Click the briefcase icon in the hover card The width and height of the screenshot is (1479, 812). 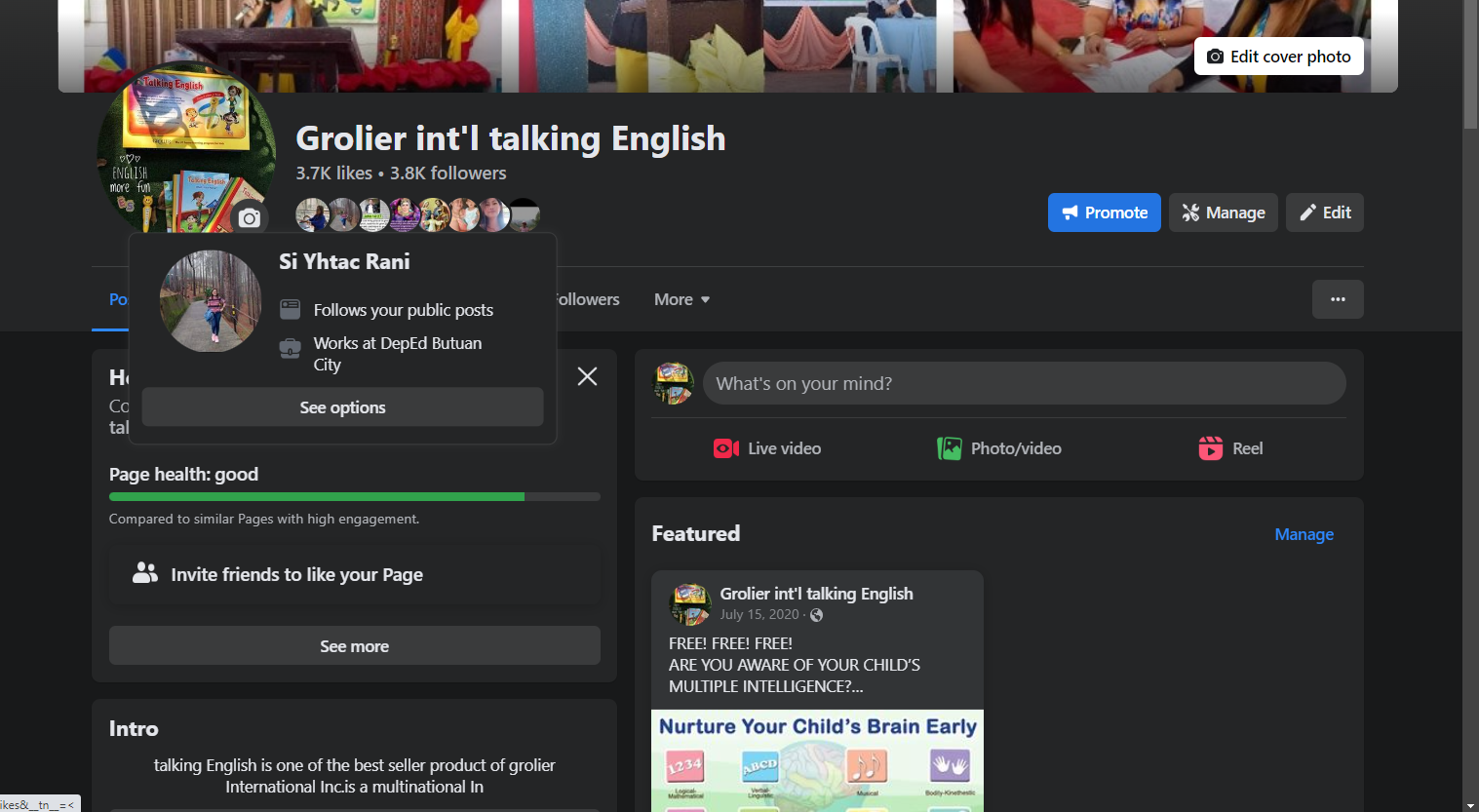click(x=291, y=348)
